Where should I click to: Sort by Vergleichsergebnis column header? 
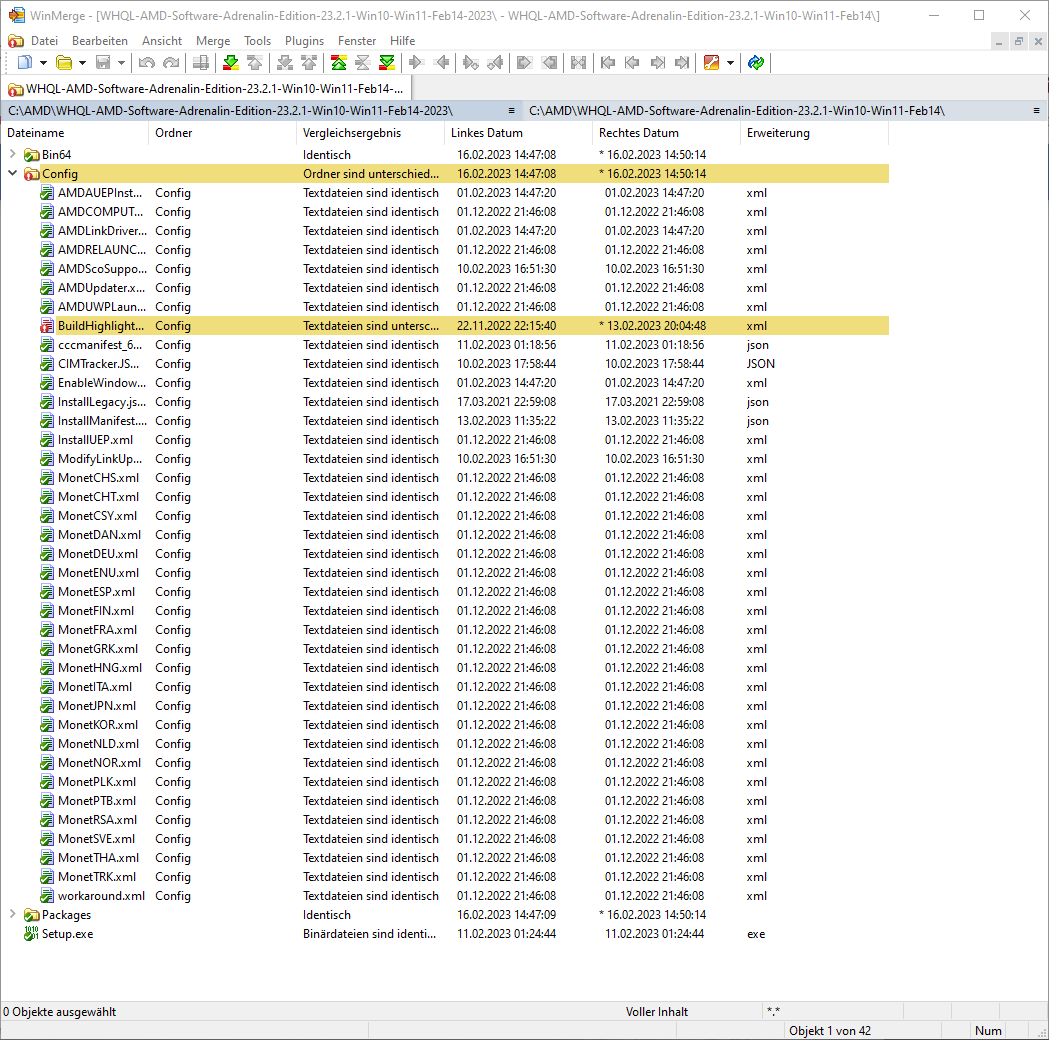(370, 133)
